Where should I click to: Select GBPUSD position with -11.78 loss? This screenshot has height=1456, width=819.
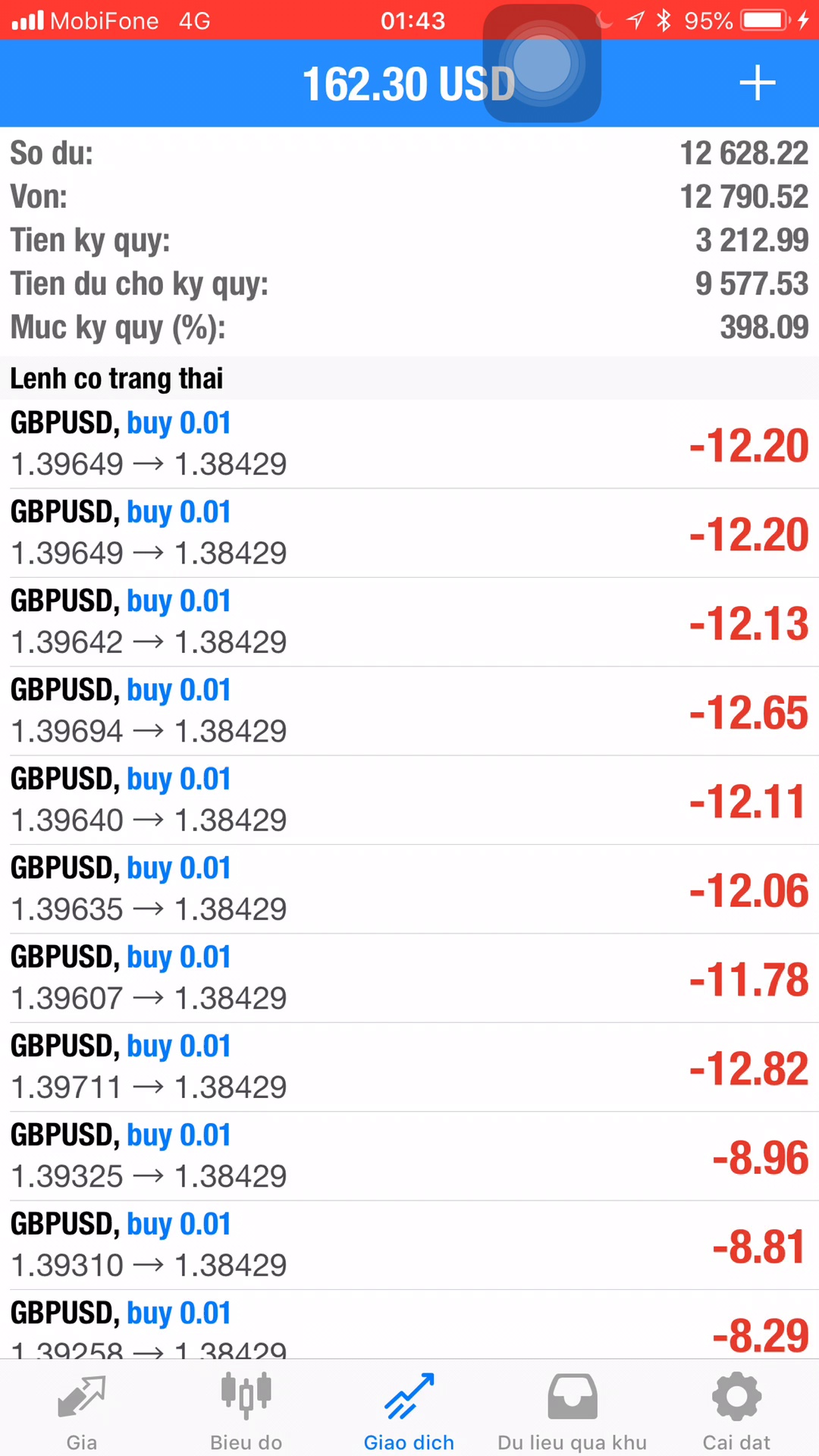pos(409,978)
